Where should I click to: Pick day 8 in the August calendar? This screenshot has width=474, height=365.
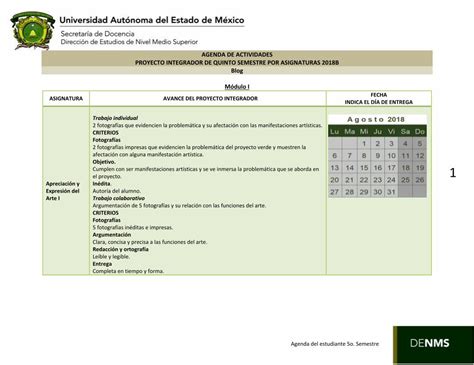(364, 156)
